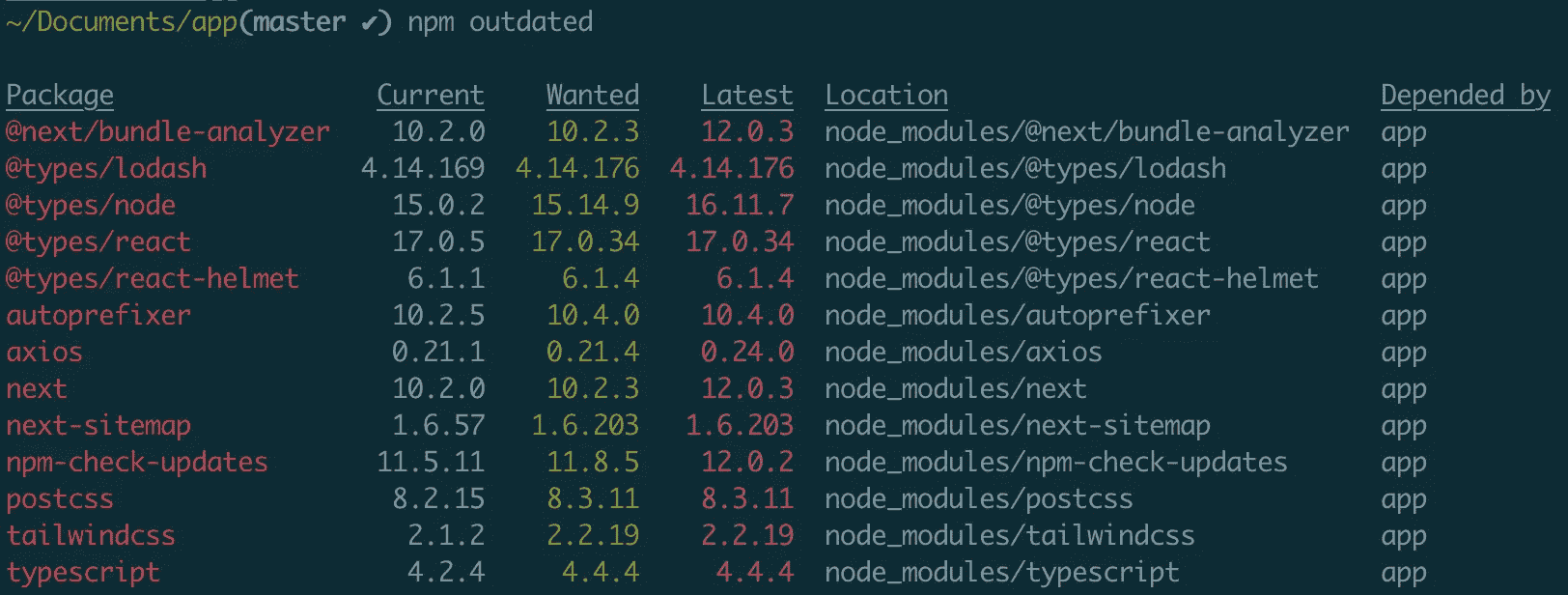Click the checkmark in the git prompt
The height and width of the screenshot is (595, 1568).
[x=369, y=22]
